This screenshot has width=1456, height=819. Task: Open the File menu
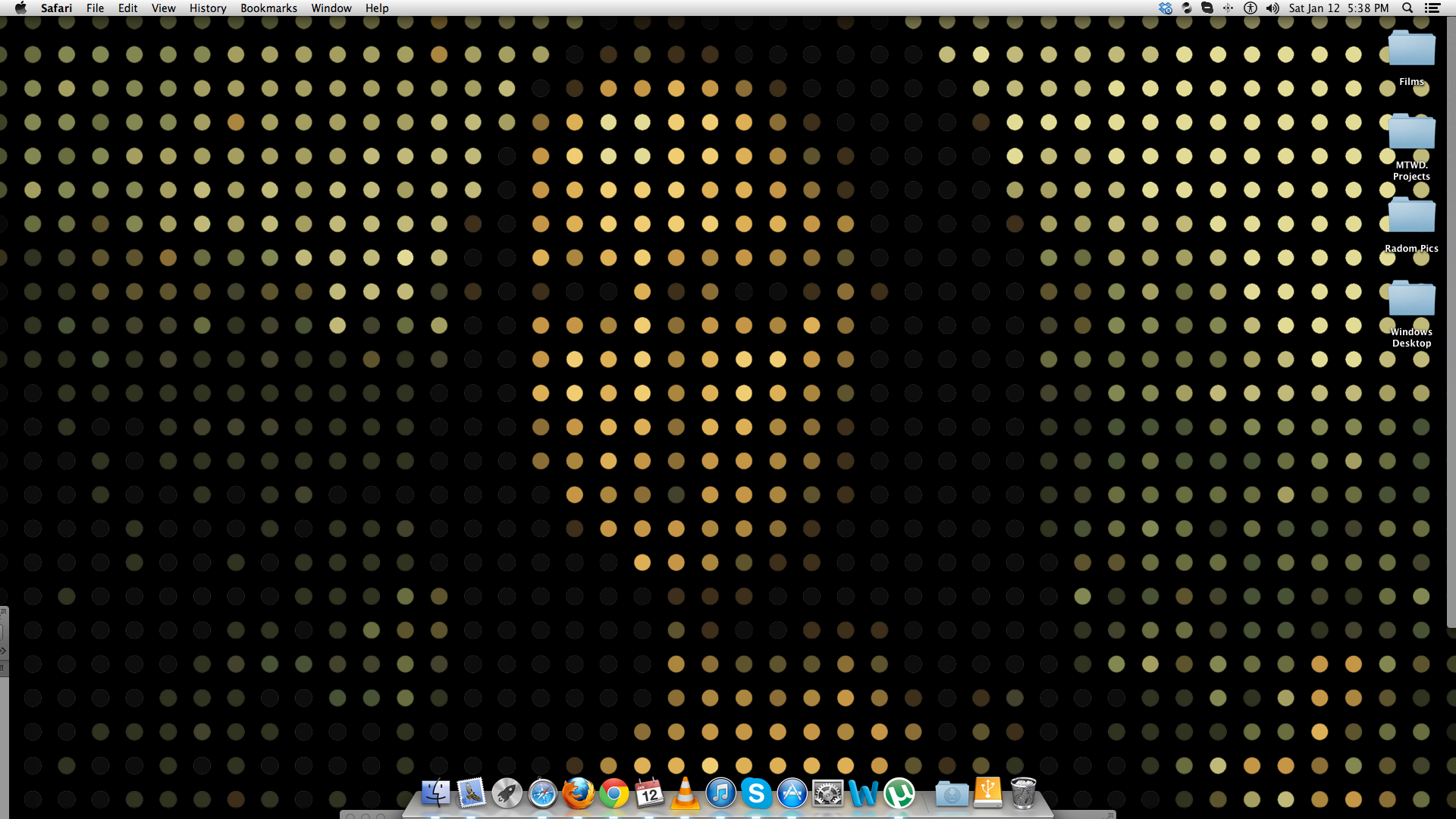(96, 8)
